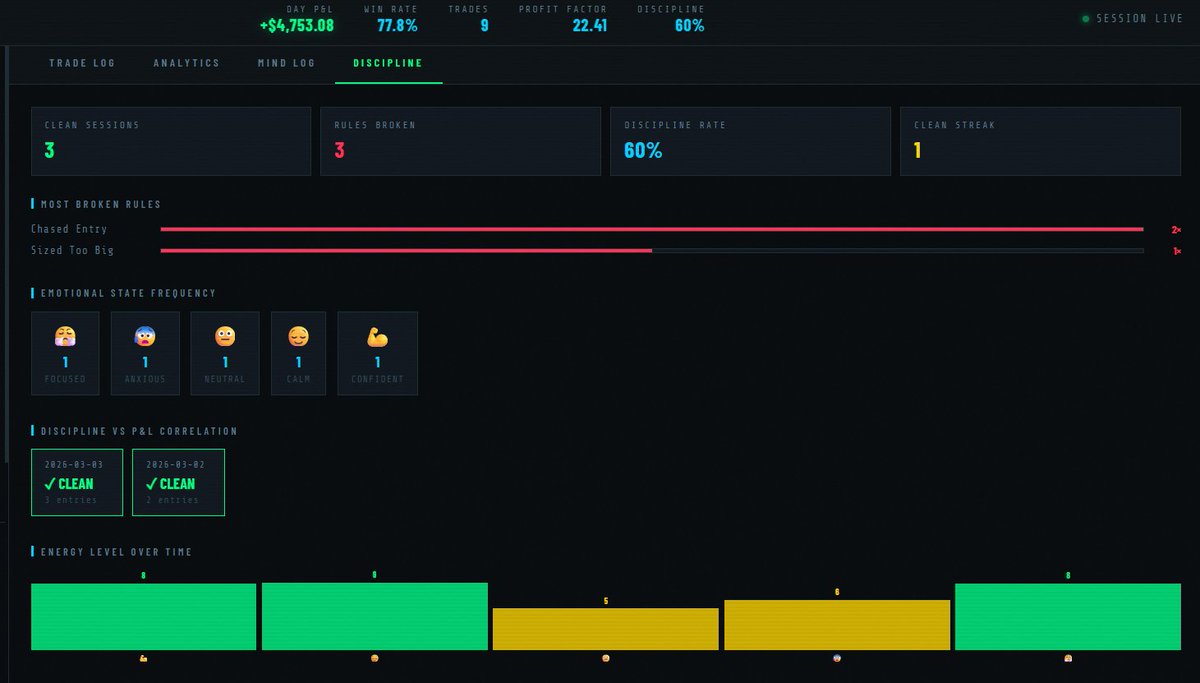Click the green Session Live status dot
Screen dimensions: 1200x683
pos(1086,18)
